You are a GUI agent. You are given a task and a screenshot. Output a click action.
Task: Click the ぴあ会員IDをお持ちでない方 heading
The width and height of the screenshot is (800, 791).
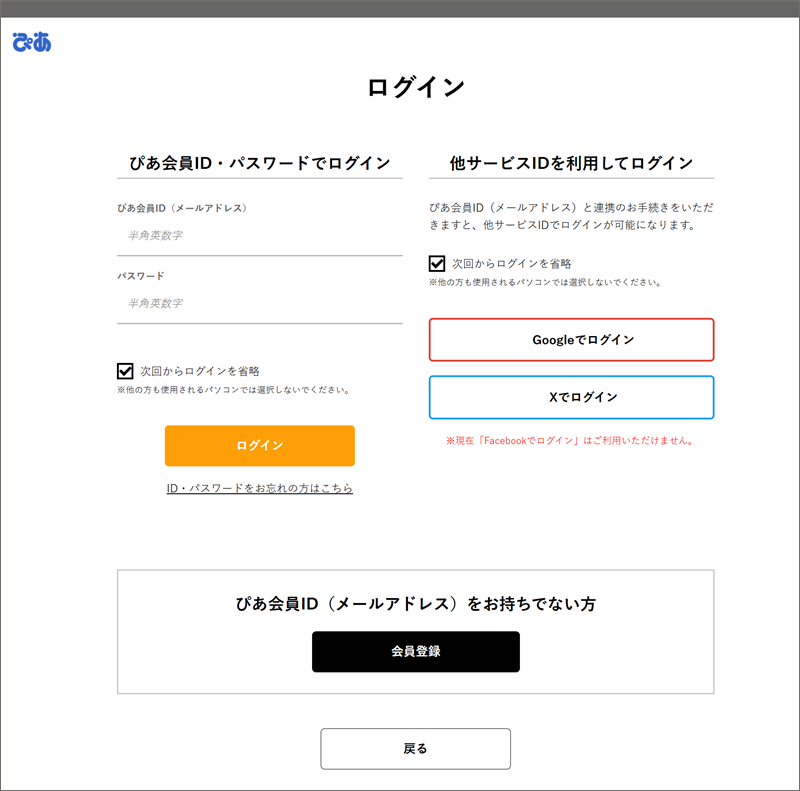(x=415, y=604)
